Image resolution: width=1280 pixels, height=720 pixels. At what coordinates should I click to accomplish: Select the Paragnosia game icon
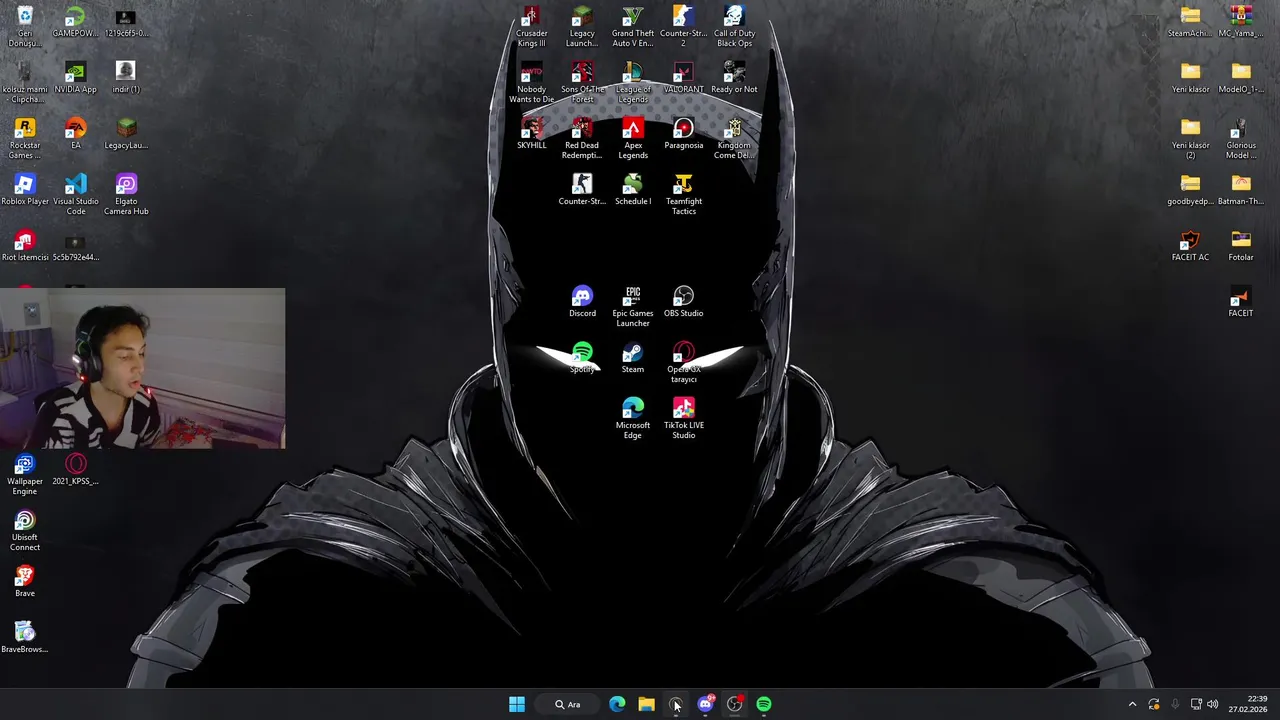pos(683,134)
